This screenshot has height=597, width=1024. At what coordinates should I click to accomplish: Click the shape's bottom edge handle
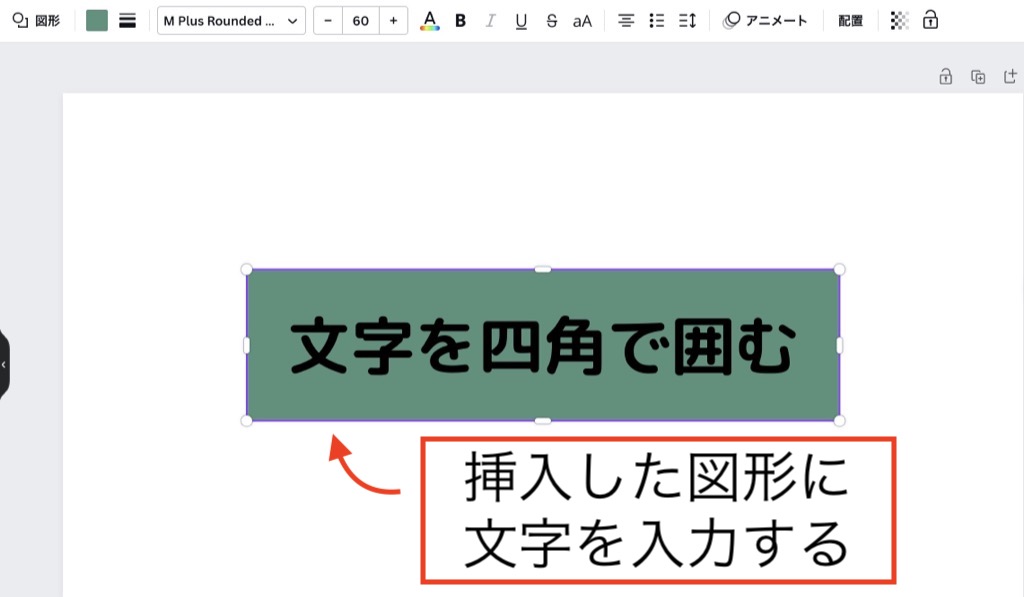coord(543,421)
